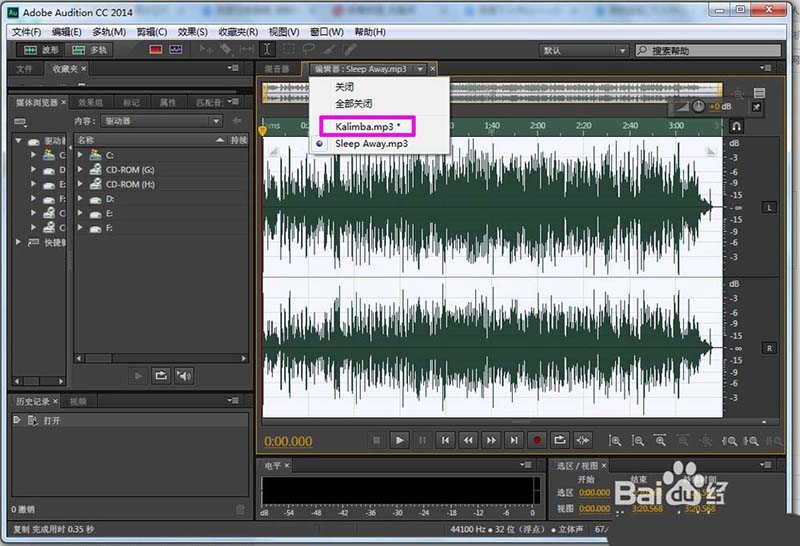Click the Rewind button
The height and width of the screenshot is (546, 800).
click(468, 440)
